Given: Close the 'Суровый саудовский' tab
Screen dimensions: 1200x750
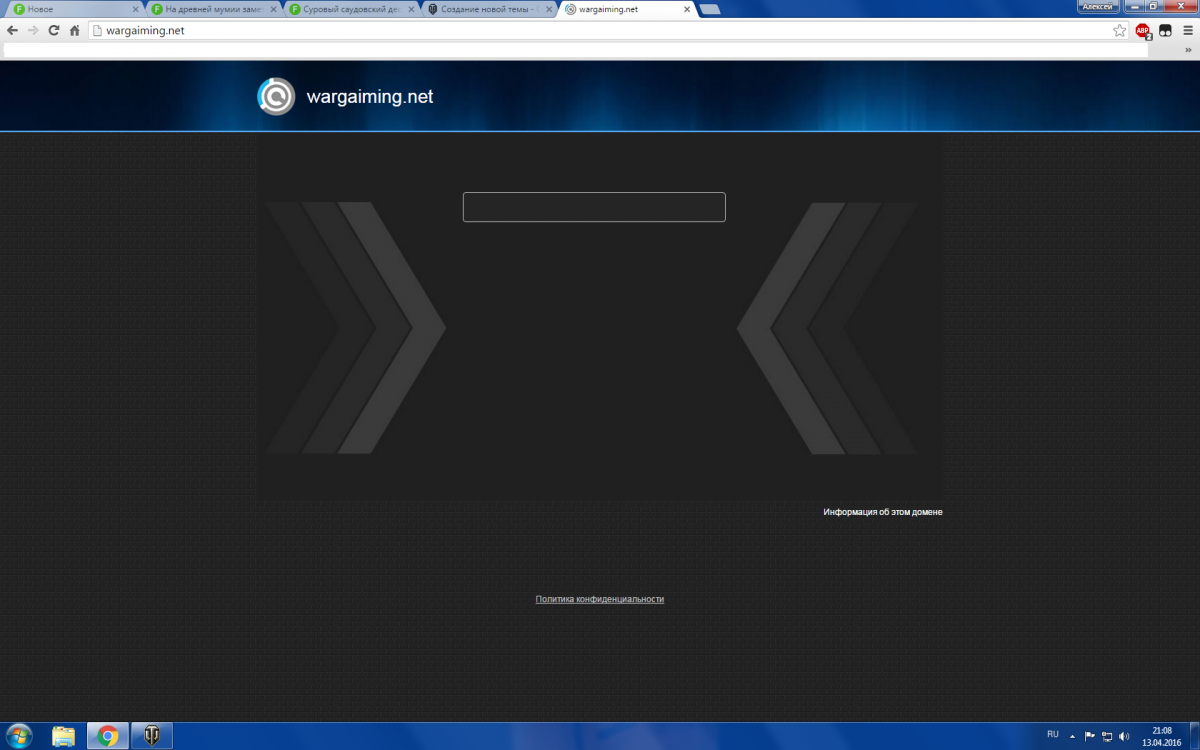Looking at the screenshot, I should coord(409,9).
